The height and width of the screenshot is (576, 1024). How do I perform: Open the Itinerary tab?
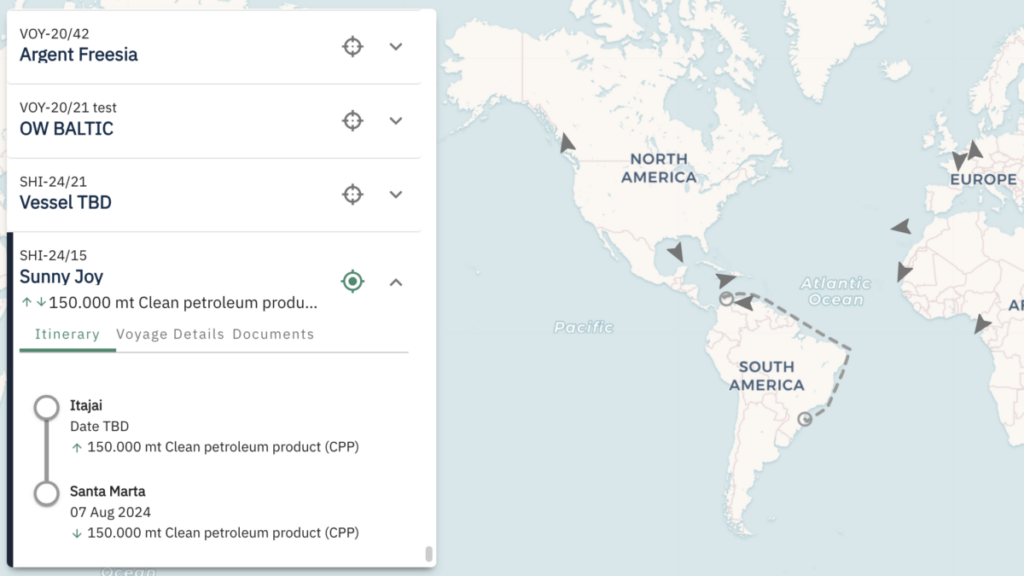67,334
